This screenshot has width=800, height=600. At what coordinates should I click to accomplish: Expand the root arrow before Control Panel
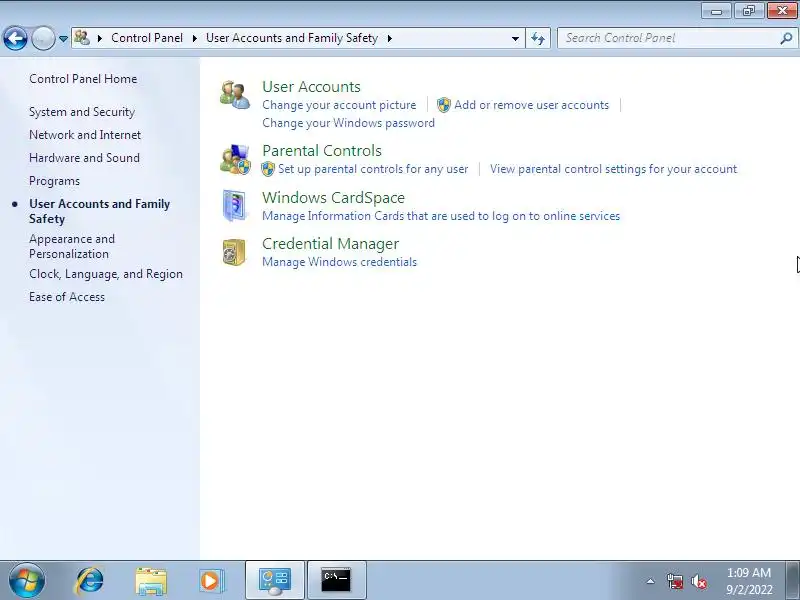[99, 38]
